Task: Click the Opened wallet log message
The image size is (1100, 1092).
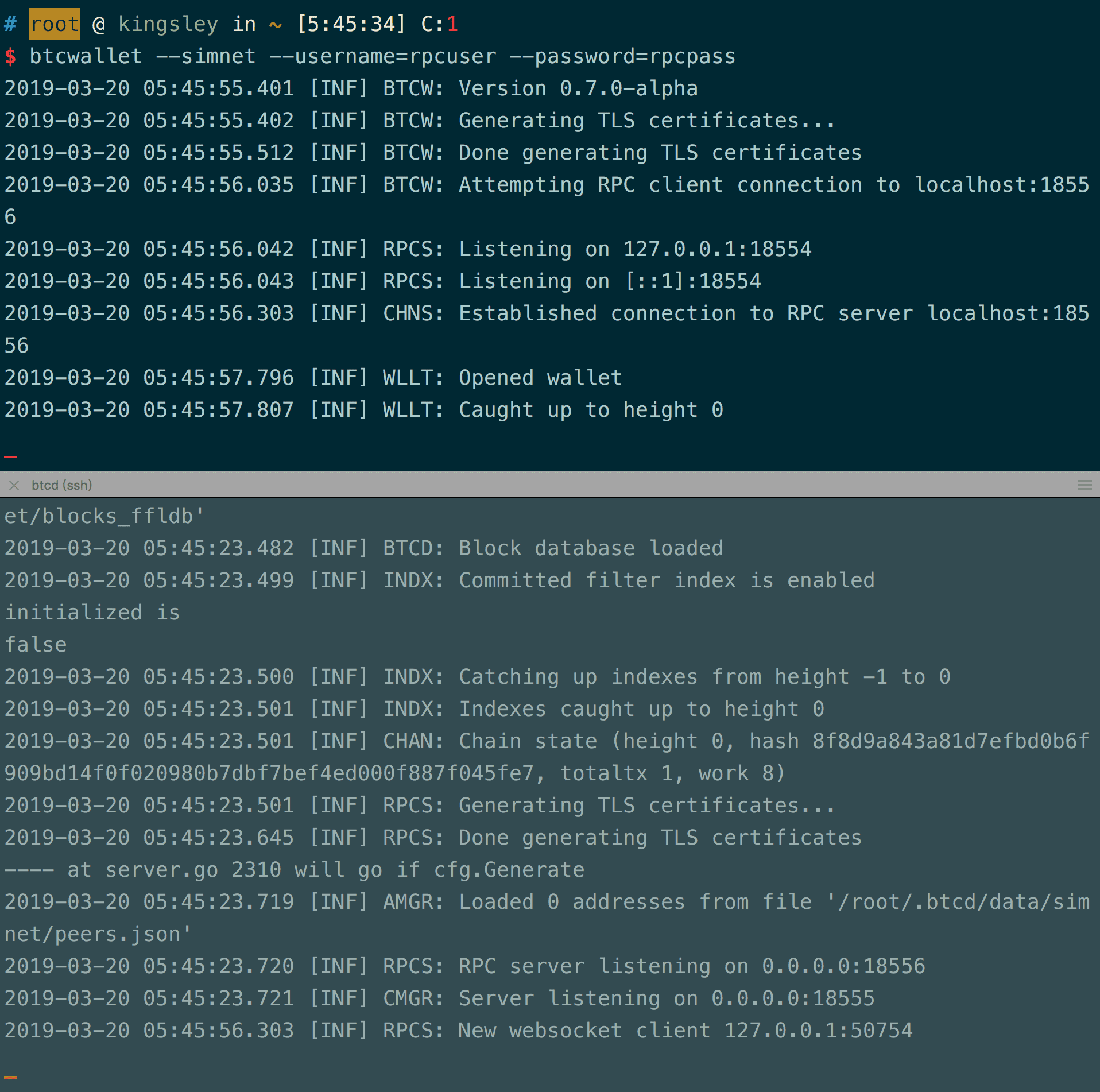Action: click(540, 378)
